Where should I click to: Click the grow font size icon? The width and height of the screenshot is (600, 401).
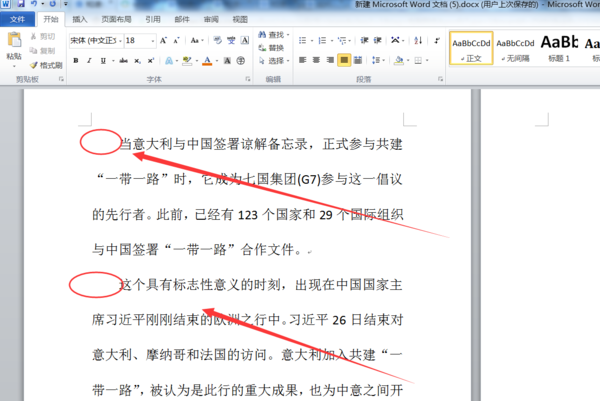(x=163, y=40)
